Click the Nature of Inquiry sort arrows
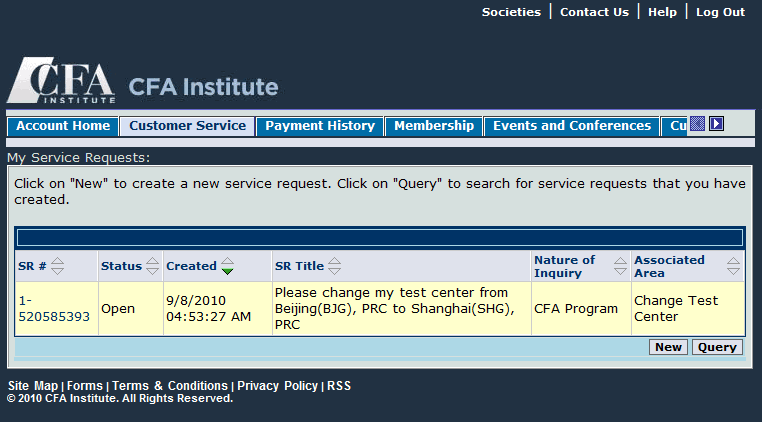762x422 pixels. click(x=620, y=266)
